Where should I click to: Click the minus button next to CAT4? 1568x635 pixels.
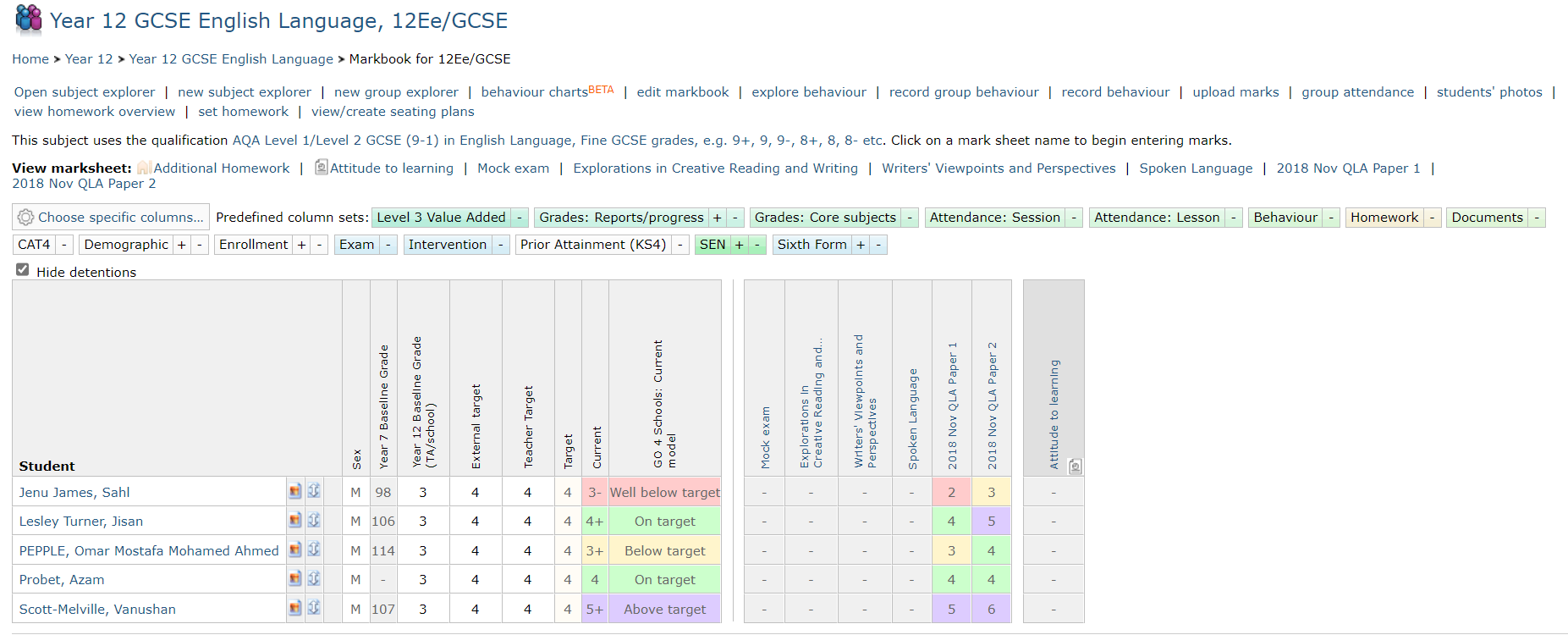pyautogui.click(x=64, y=245)
